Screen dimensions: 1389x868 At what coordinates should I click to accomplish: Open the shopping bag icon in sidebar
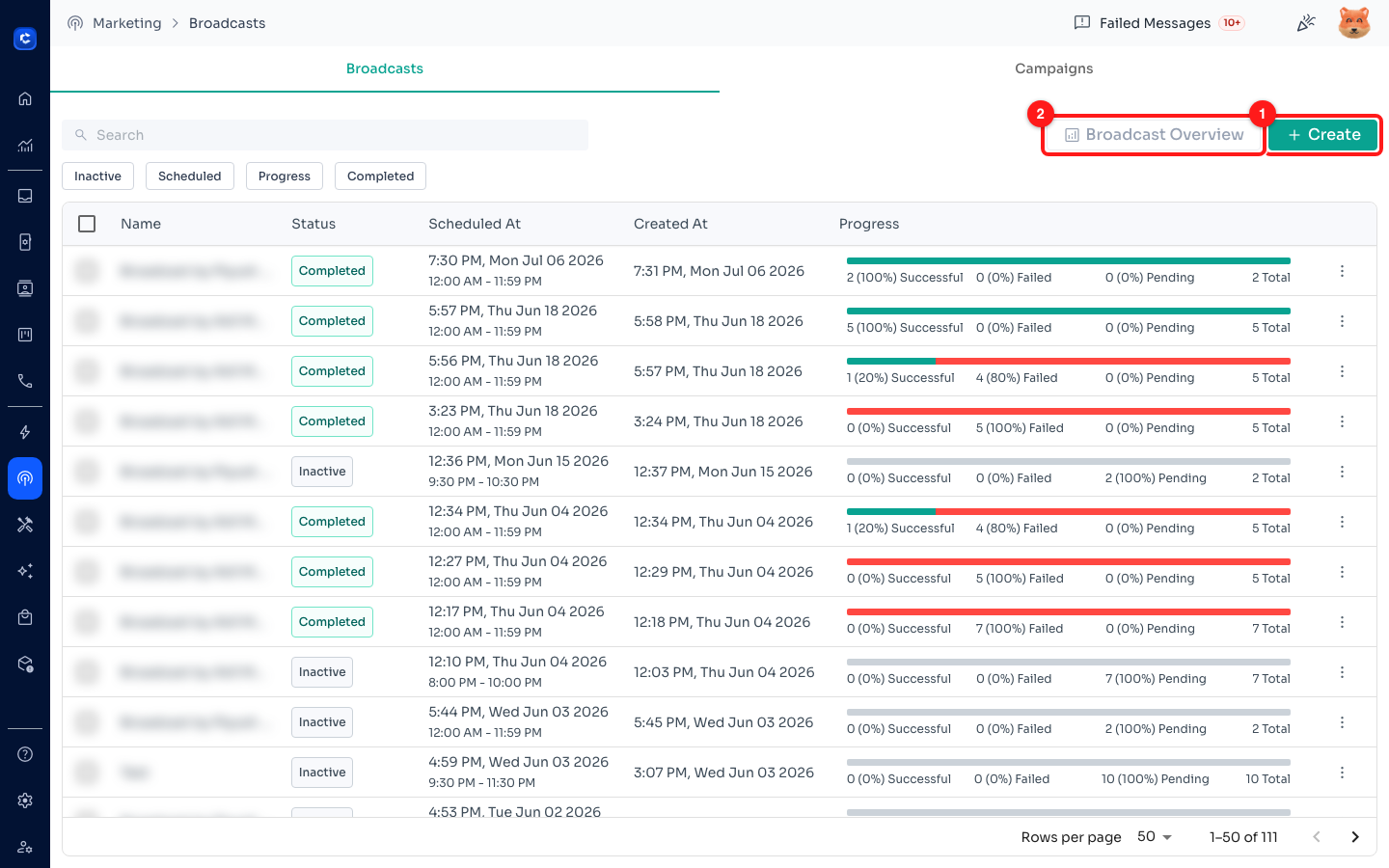[x=25, y=617]
